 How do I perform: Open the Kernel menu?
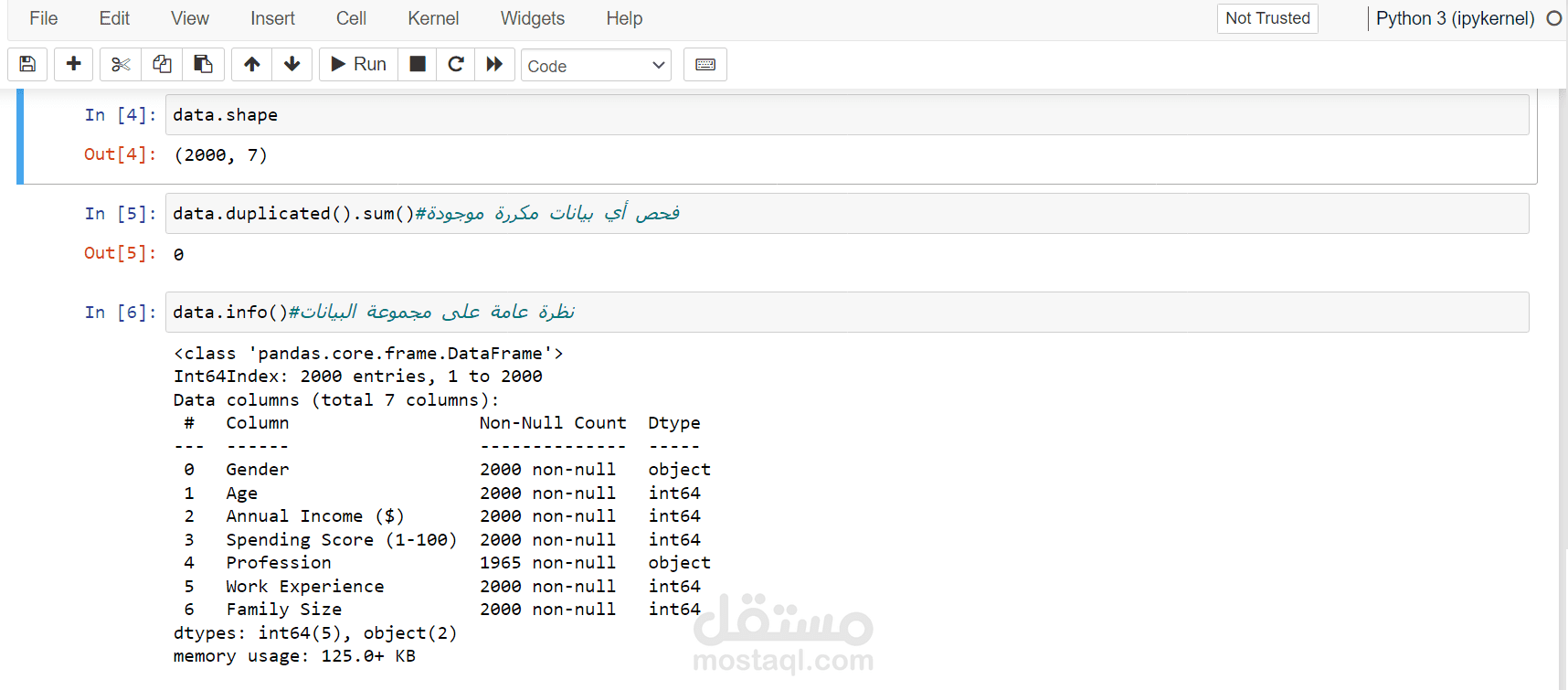point(433,18)
